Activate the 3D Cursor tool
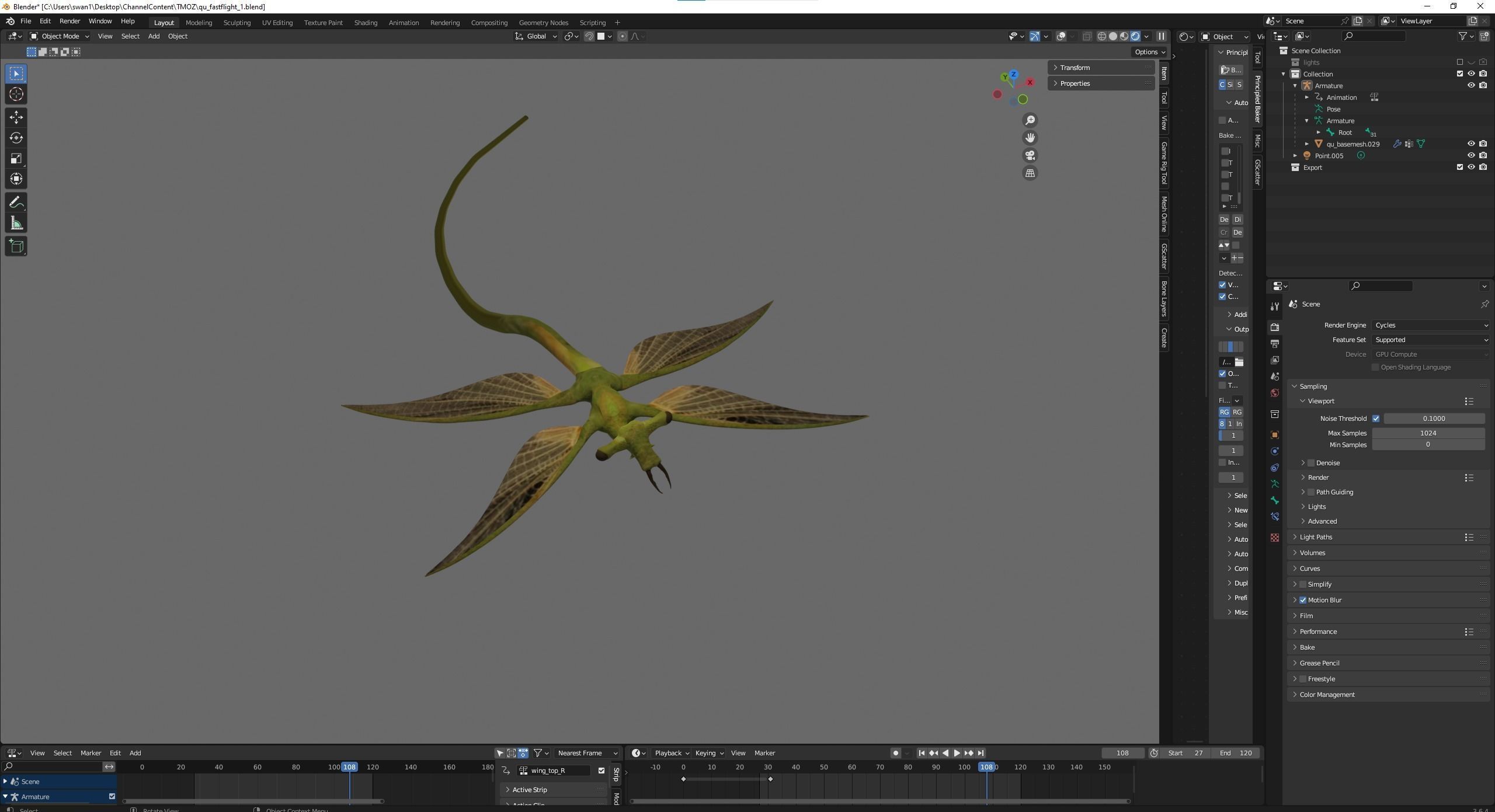Viewport: 1495px width, 812px height. click(16, 95)
